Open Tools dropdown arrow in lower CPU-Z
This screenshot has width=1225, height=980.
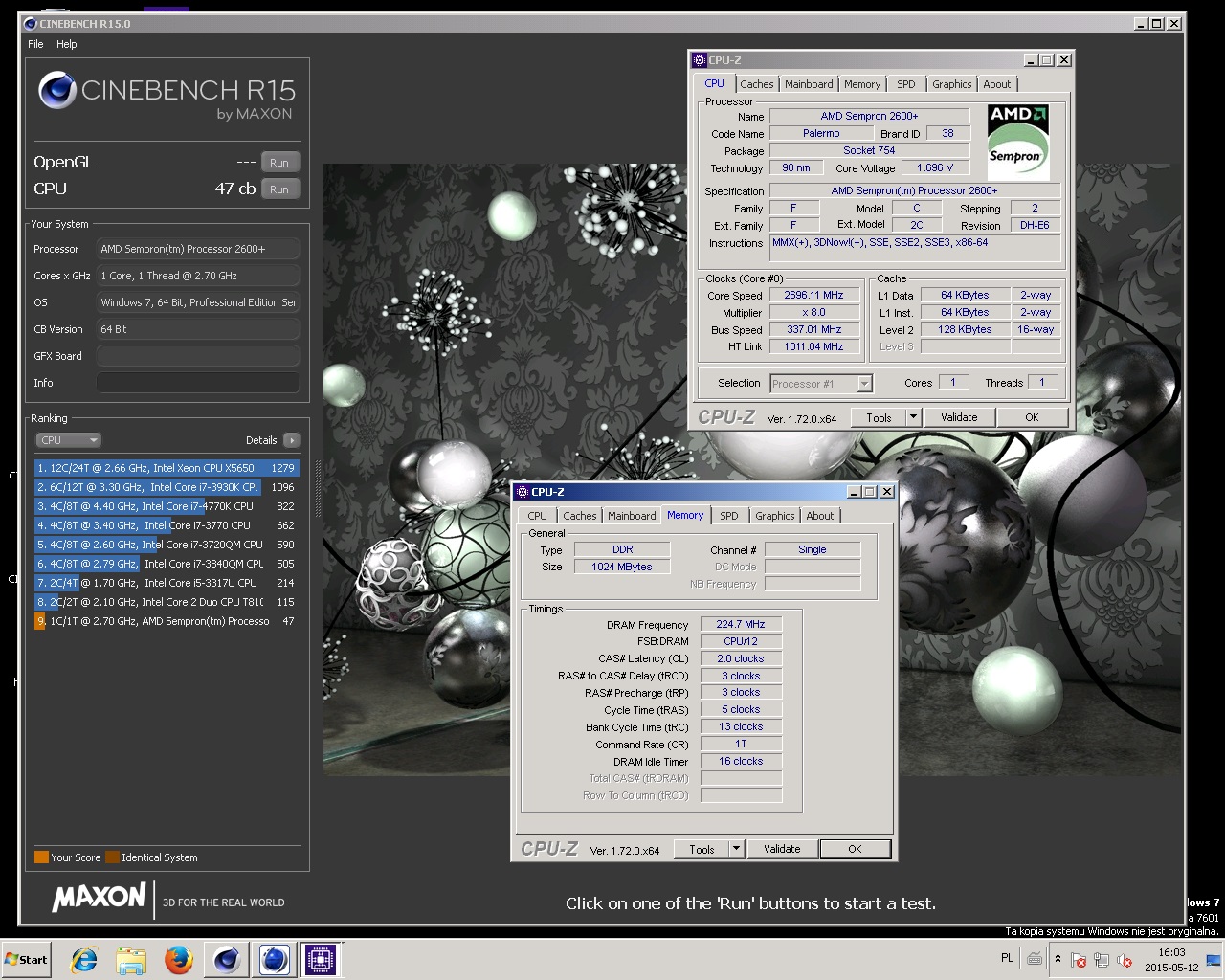[x=736, y=849]
